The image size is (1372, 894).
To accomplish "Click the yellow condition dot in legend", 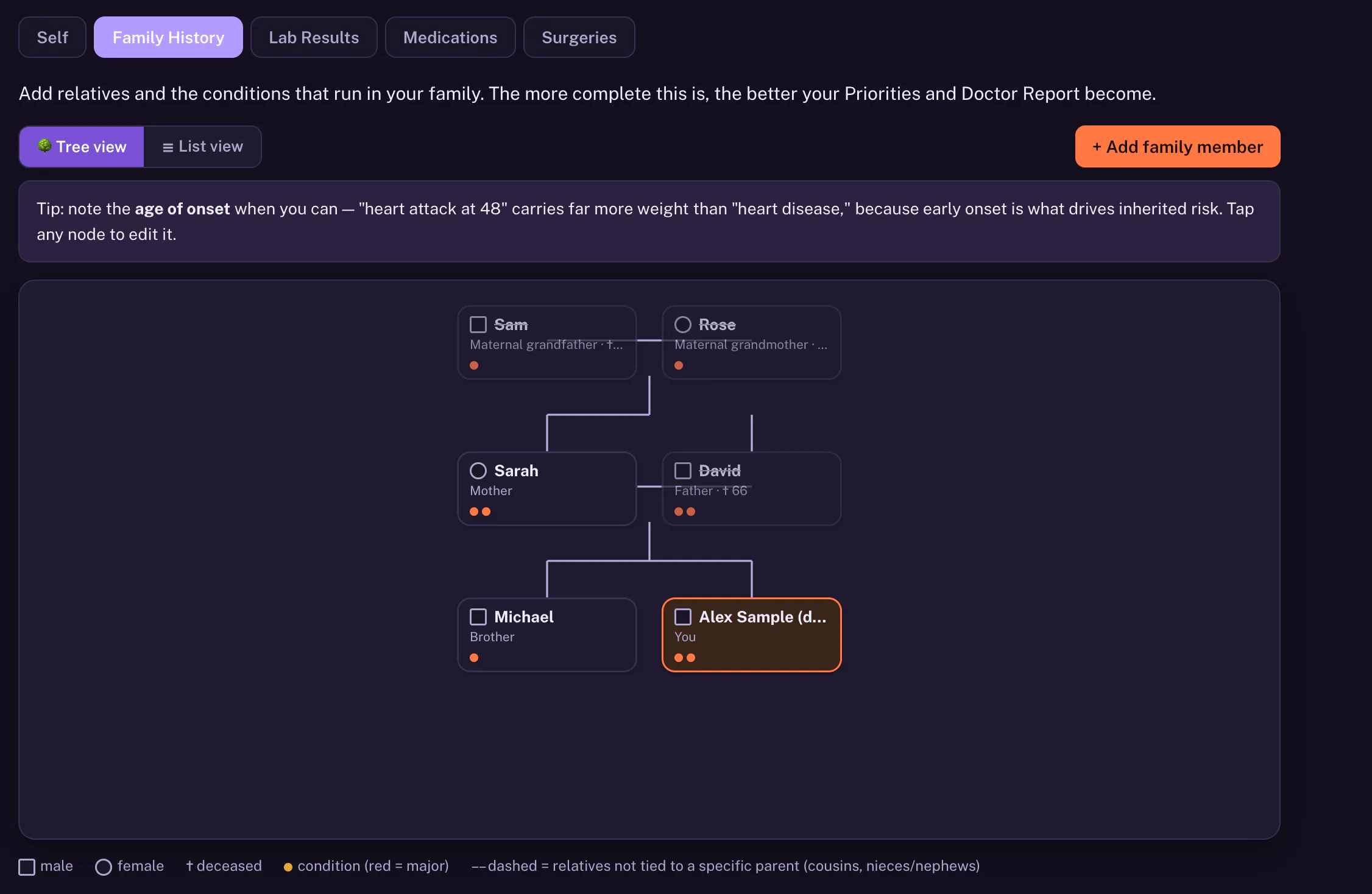I will pos(288,867).
